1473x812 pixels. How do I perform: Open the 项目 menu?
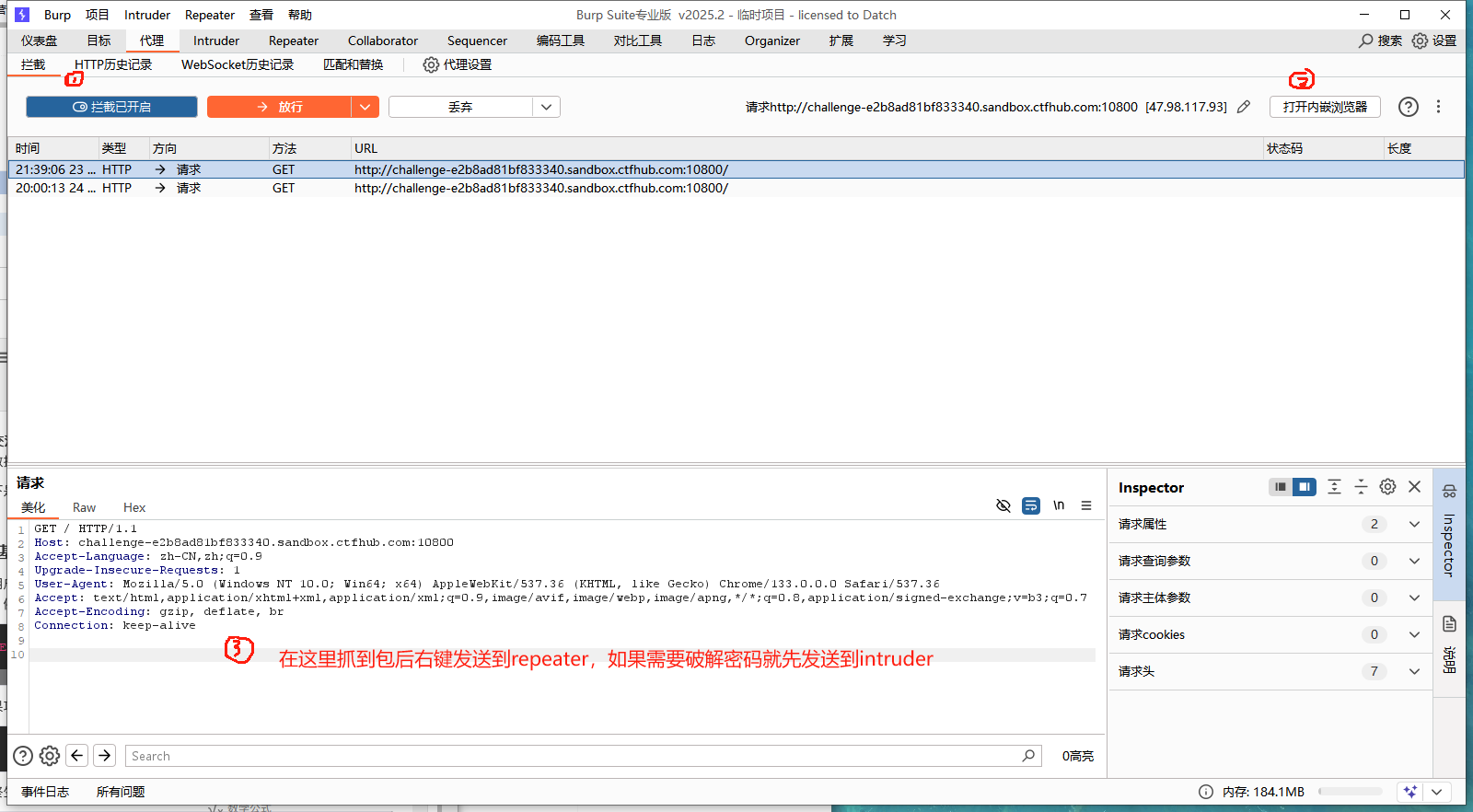pyautogui.click(x=98, y=15)
